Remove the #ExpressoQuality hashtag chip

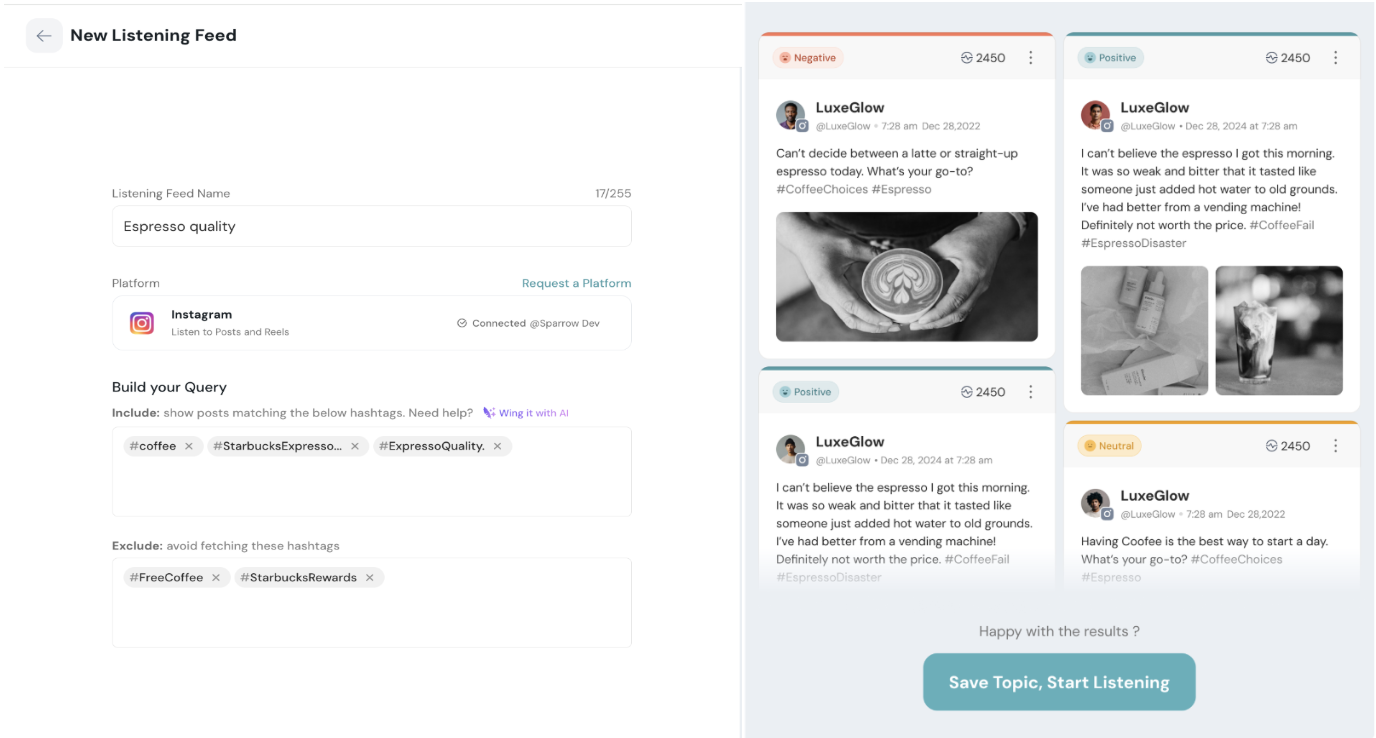(498, 446)
